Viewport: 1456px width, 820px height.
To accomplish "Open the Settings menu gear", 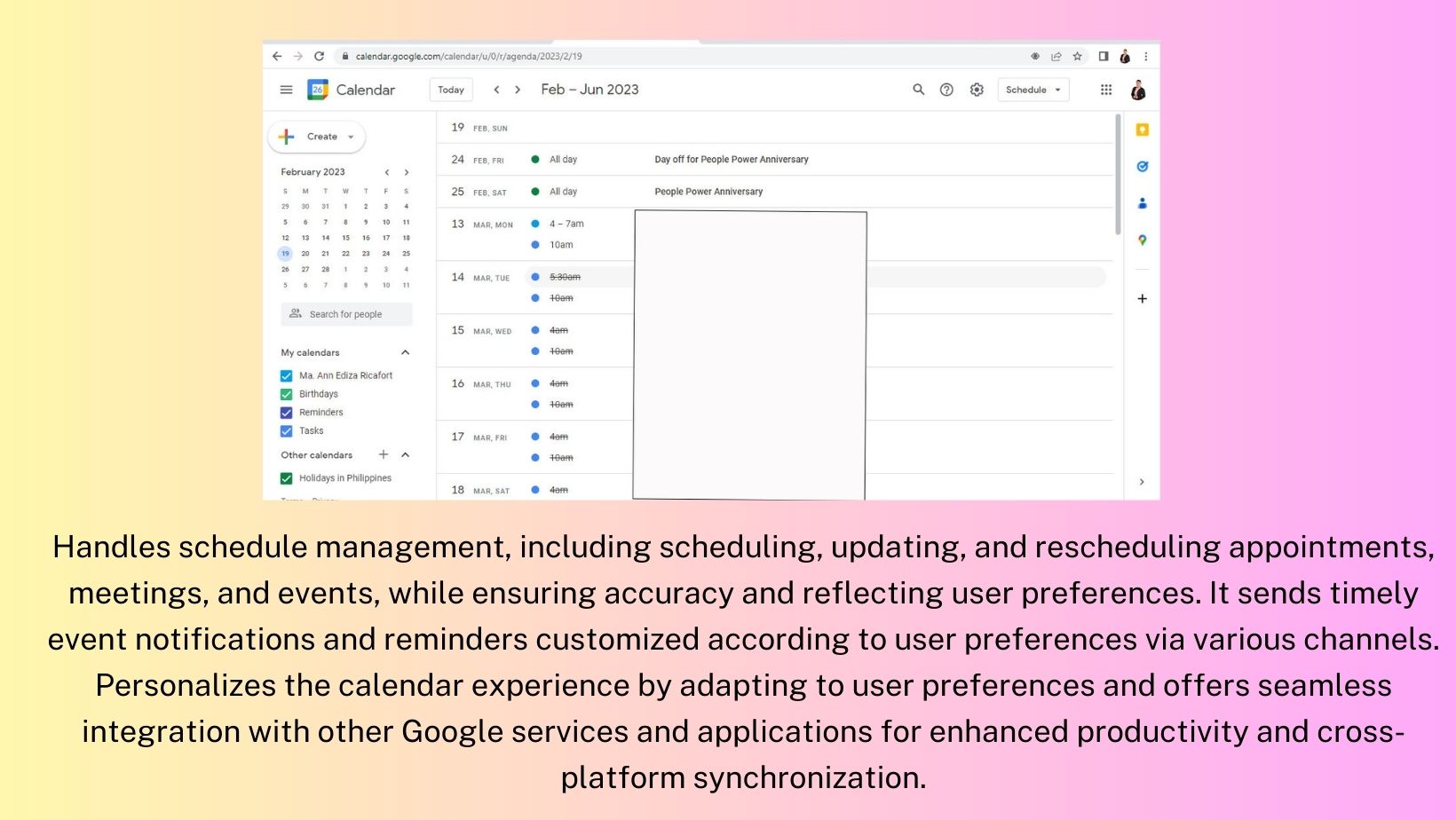I will (977, 90).
